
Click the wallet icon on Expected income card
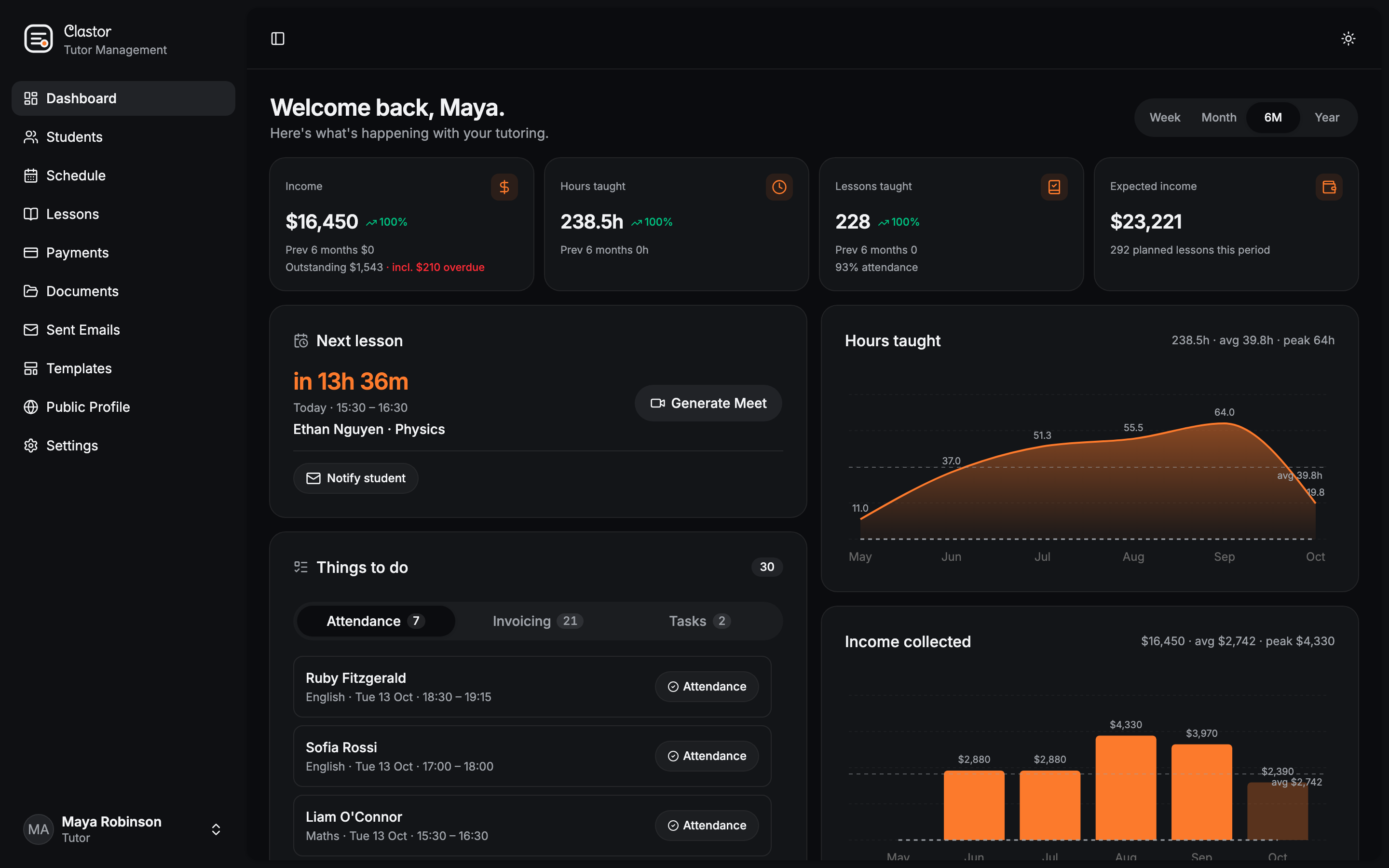[x=1329, y=187]
